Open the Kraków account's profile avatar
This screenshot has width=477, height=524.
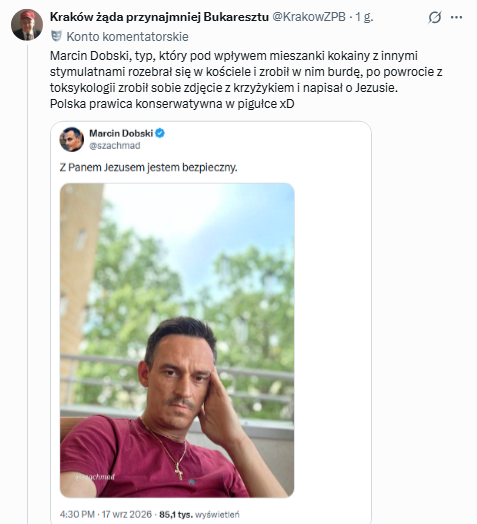tap(27, 24)
